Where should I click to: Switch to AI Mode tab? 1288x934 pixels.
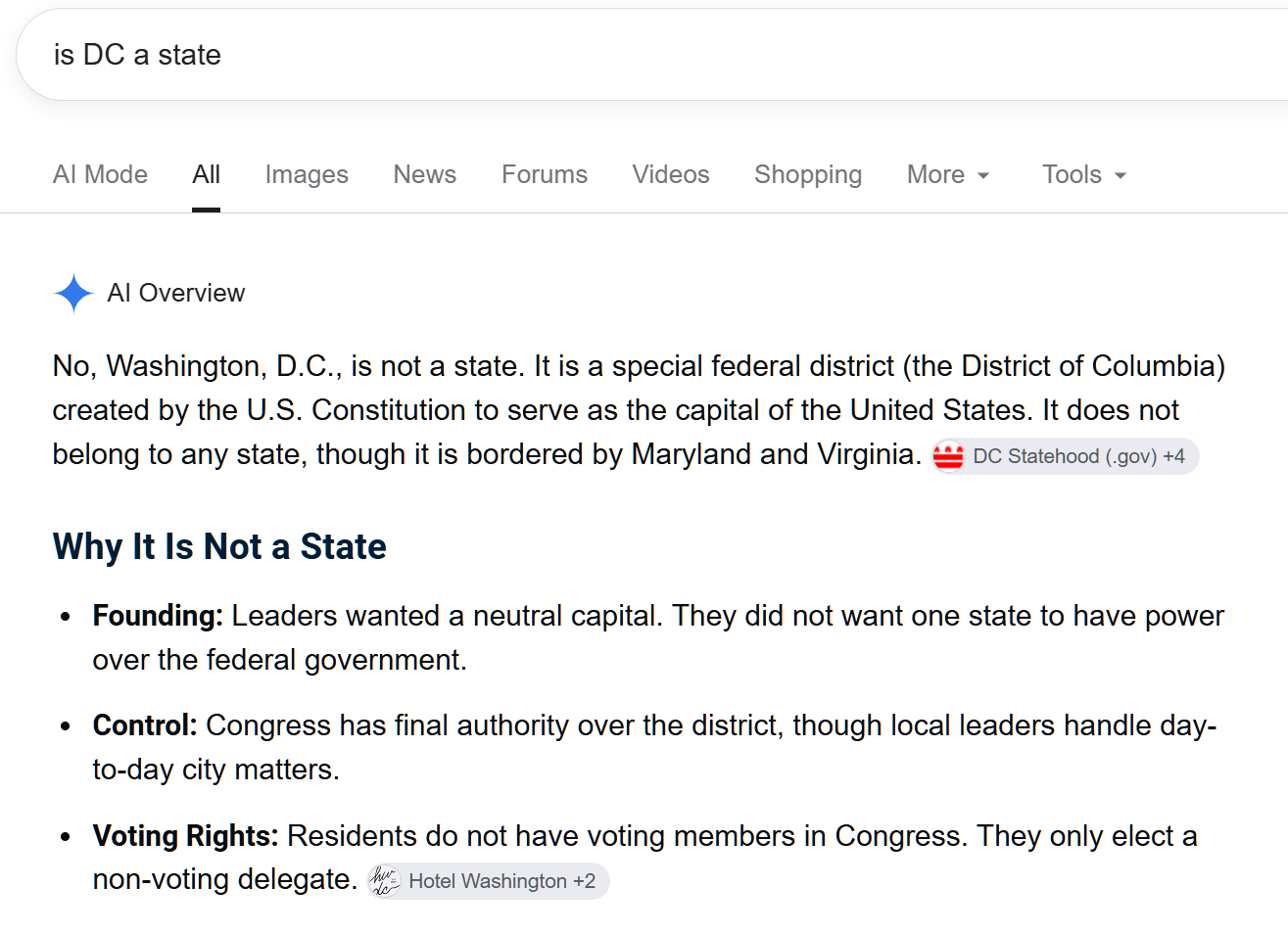(x=100, y=174)
